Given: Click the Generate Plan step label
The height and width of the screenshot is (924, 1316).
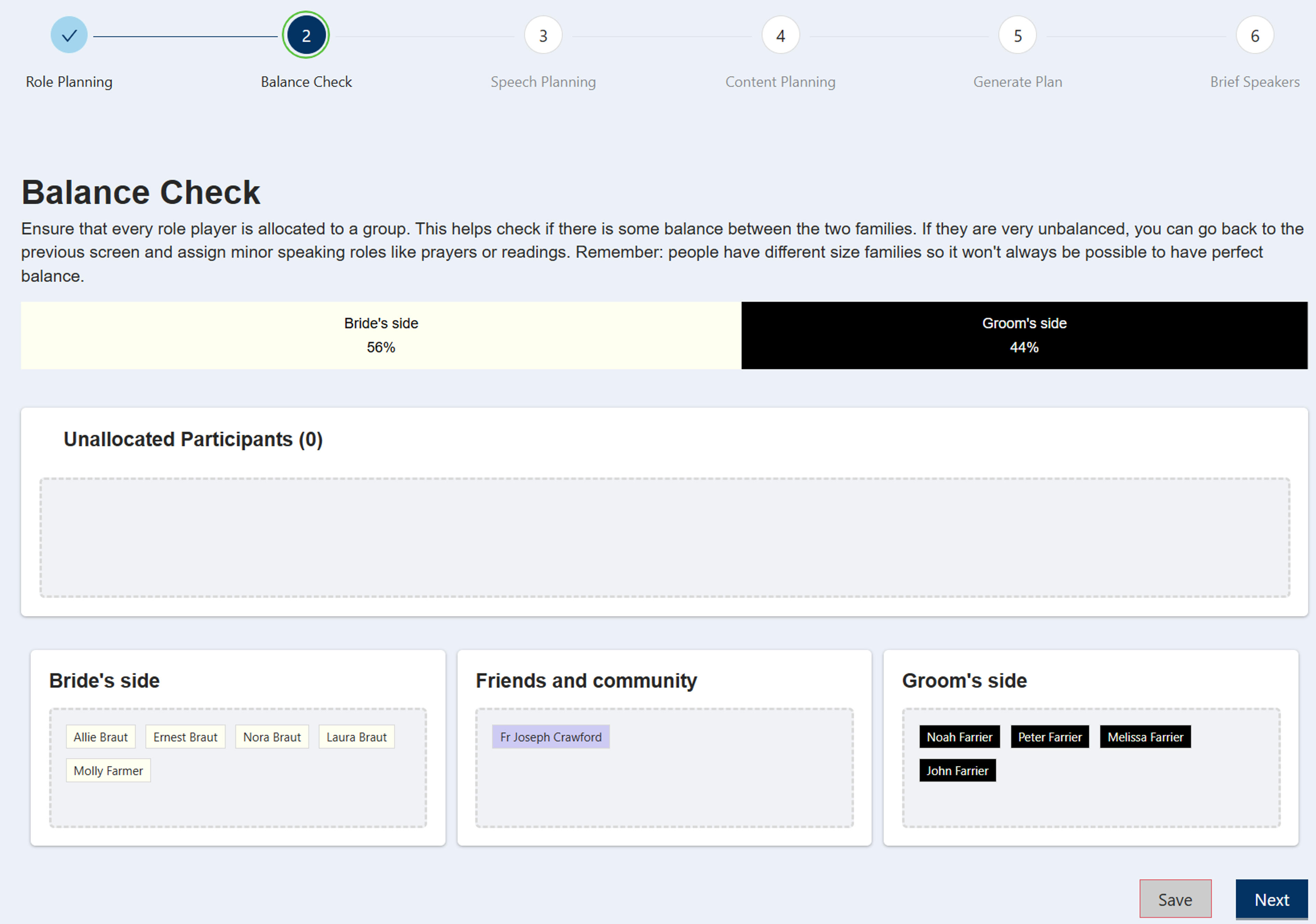Looking at the screenshot, I should pyautogui.click(x=1018, y=82).
